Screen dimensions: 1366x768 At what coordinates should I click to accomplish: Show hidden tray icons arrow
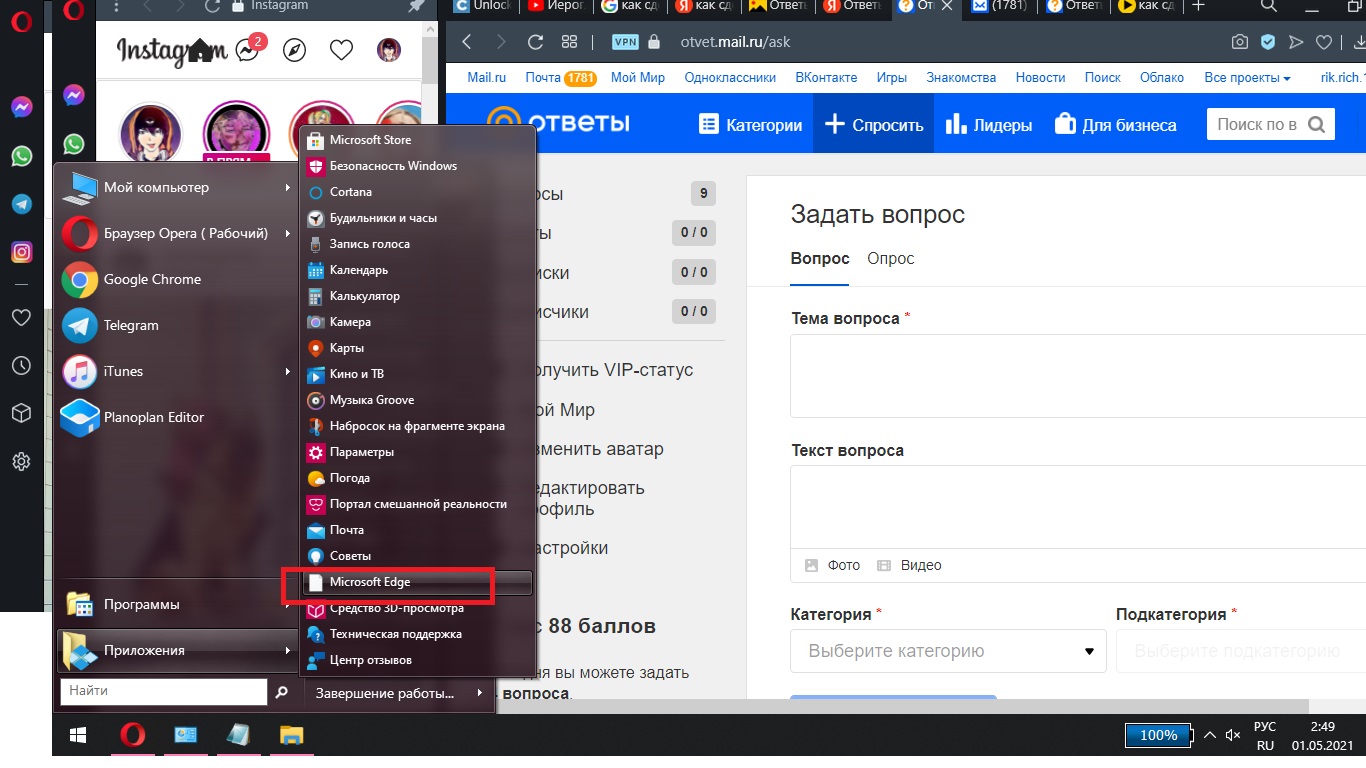click(x=1210, y=736)
